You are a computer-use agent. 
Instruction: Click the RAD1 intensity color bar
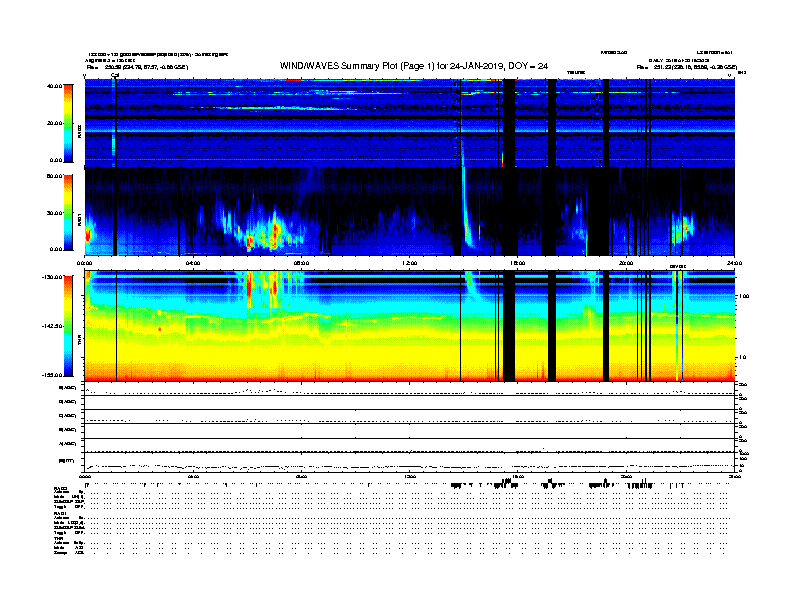[68, 213]
